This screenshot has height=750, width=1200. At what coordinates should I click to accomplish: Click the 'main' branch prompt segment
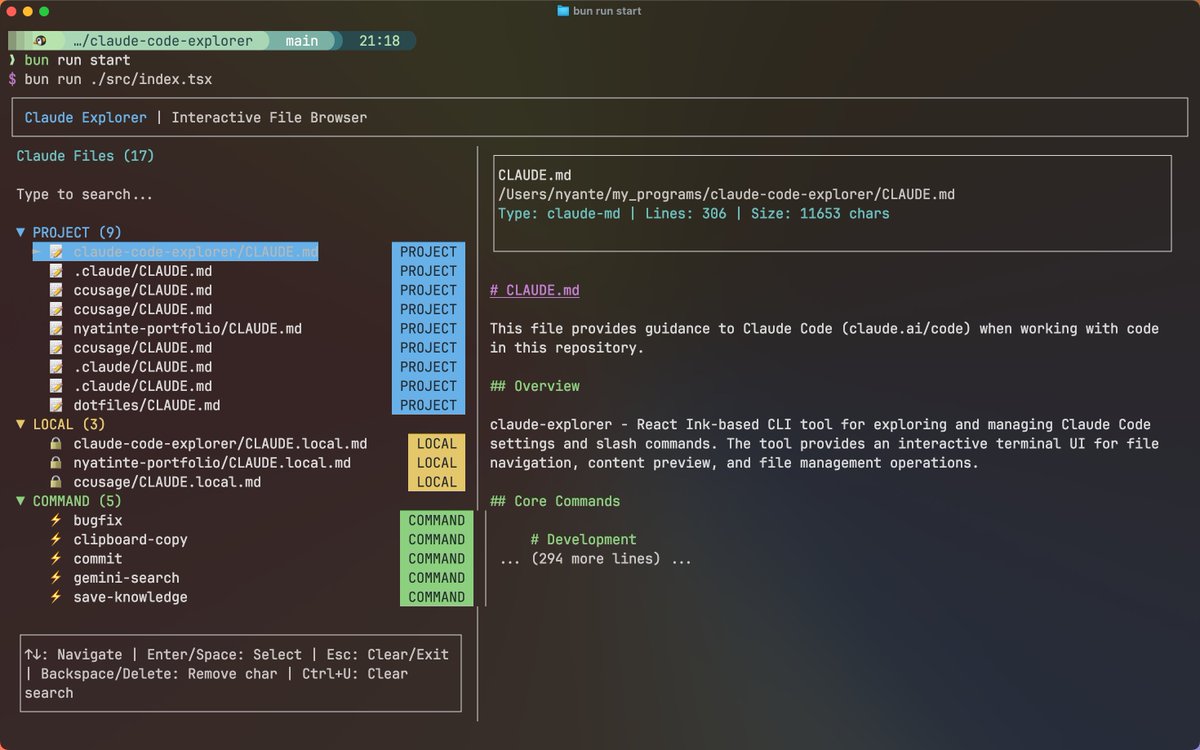(x=302, y=41)
